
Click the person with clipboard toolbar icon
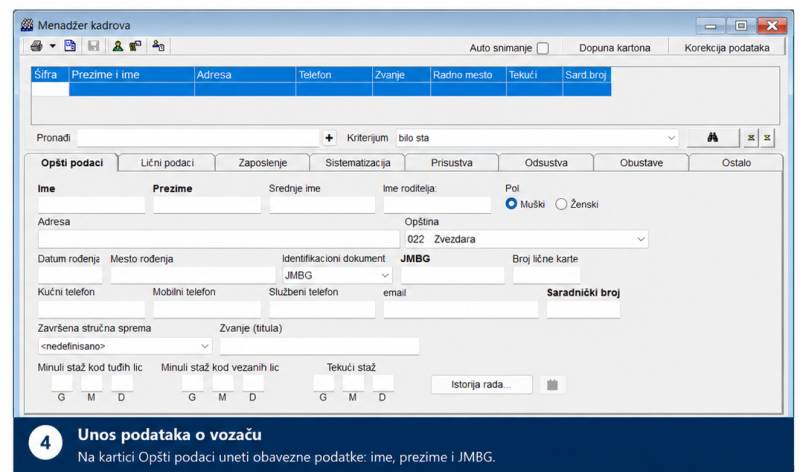[158, 46]
